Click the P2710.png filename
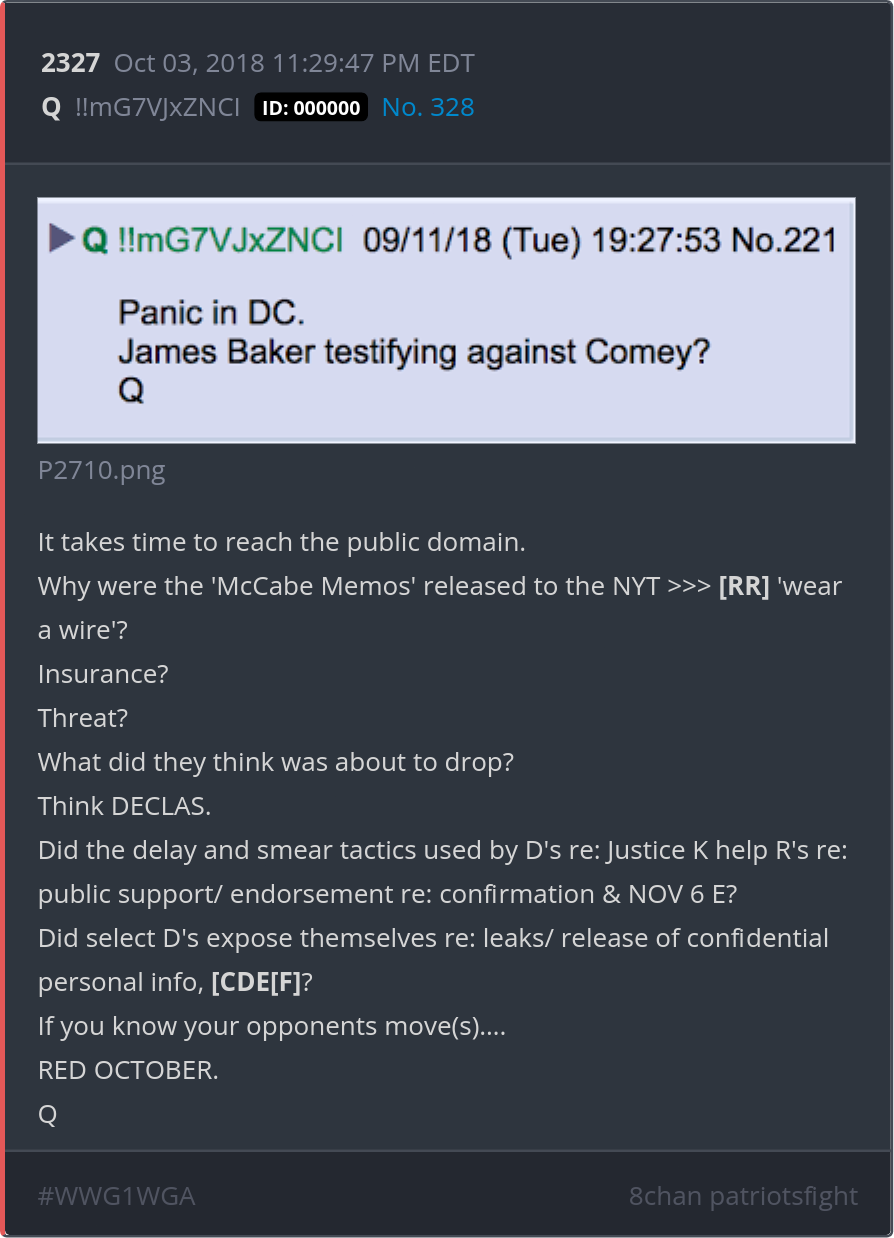Image resolution: width=894 pixels, height=1238 pixels. pos(102,470)
